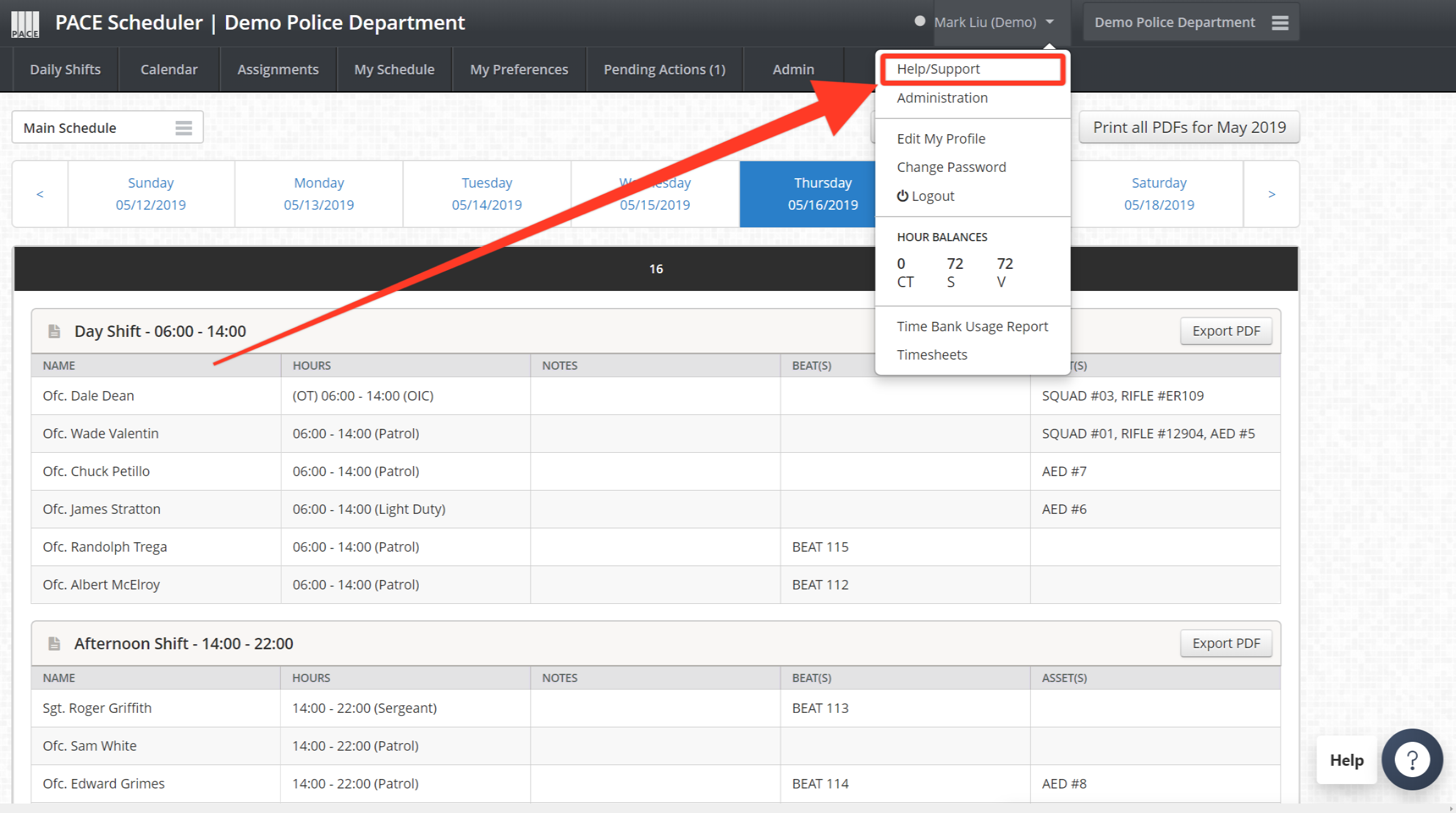Open the Assignments tab
Viewport: 1456px width, 813px height.
pyautogui.click(x=278, y=69)
